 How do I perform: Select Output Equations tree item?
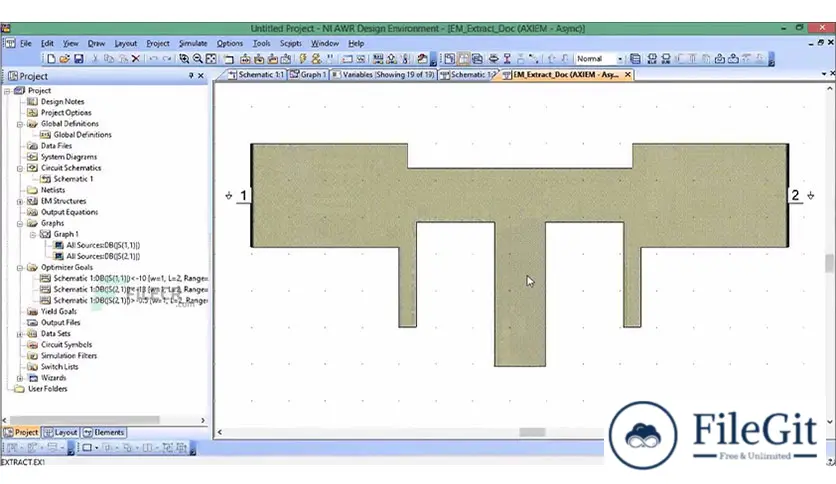click(x=69, y=212)
